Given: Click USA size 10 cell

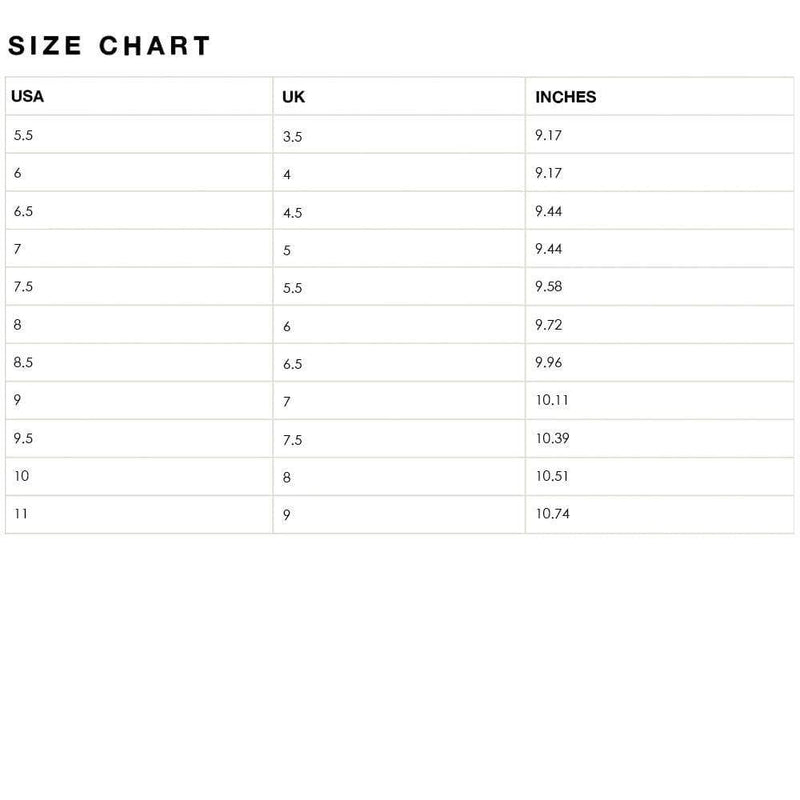Looking at the screenshot, I should pyautogui.click(x=139, y=476).
